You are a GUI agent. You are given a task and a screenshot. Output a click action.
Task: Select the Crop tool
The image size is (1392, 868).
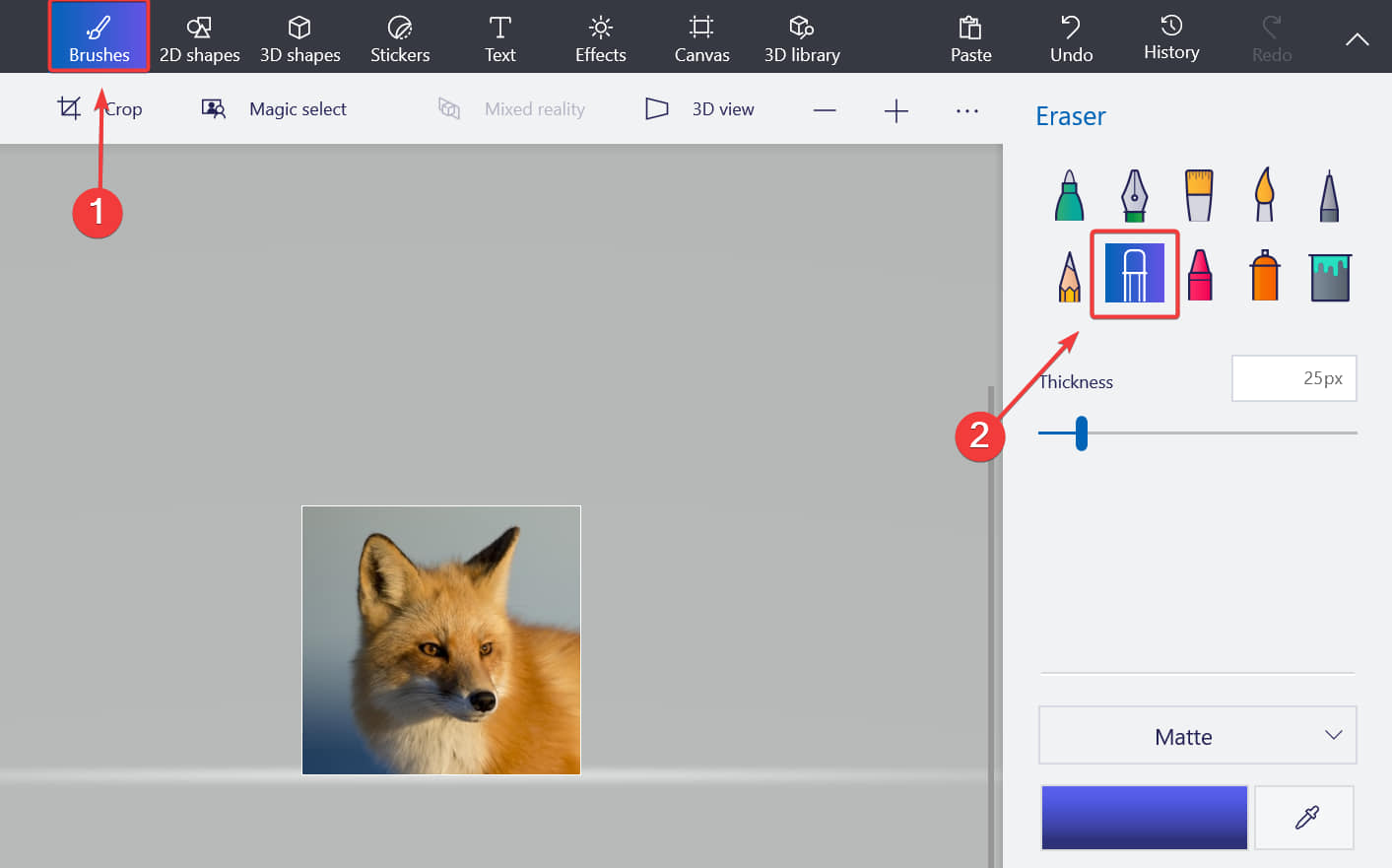pos(99,108)
